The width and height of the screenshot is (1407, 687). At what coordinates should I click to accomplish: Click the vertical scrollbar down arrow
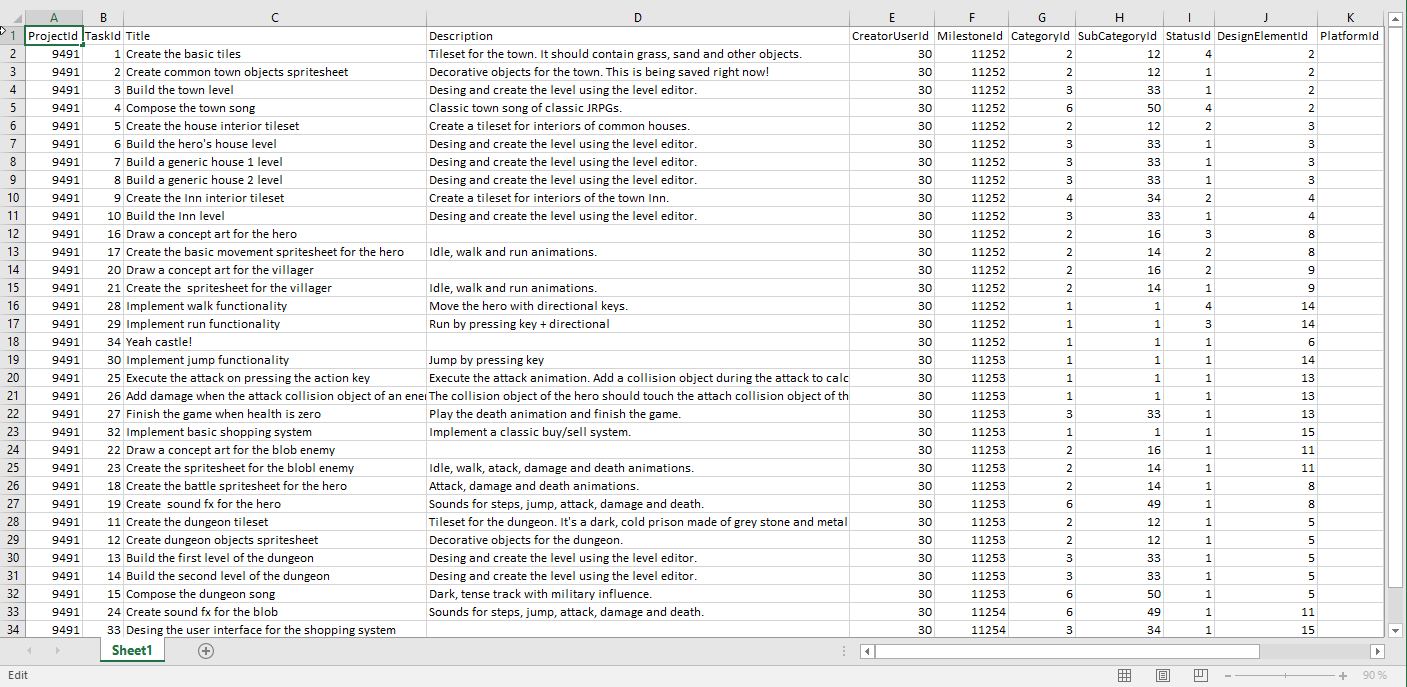[1396, 630]
